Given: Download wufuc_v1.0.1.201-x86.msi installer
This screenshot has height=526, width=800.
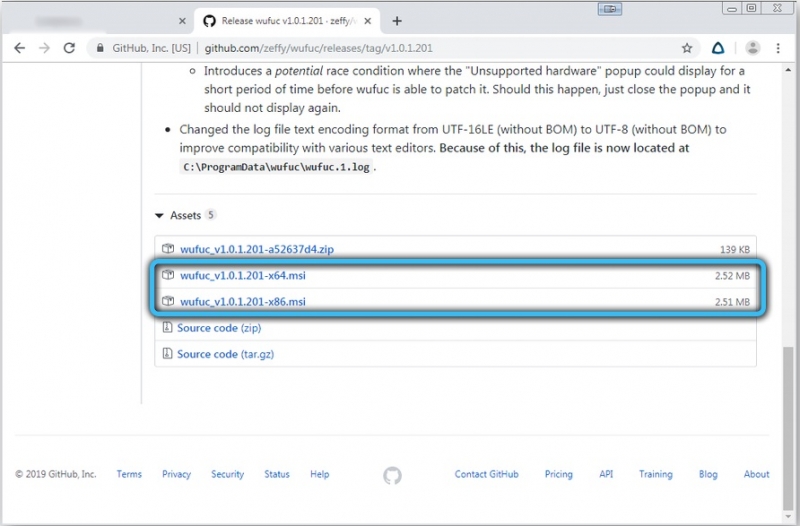Looking at the screenshot, I should coord(243,302).
